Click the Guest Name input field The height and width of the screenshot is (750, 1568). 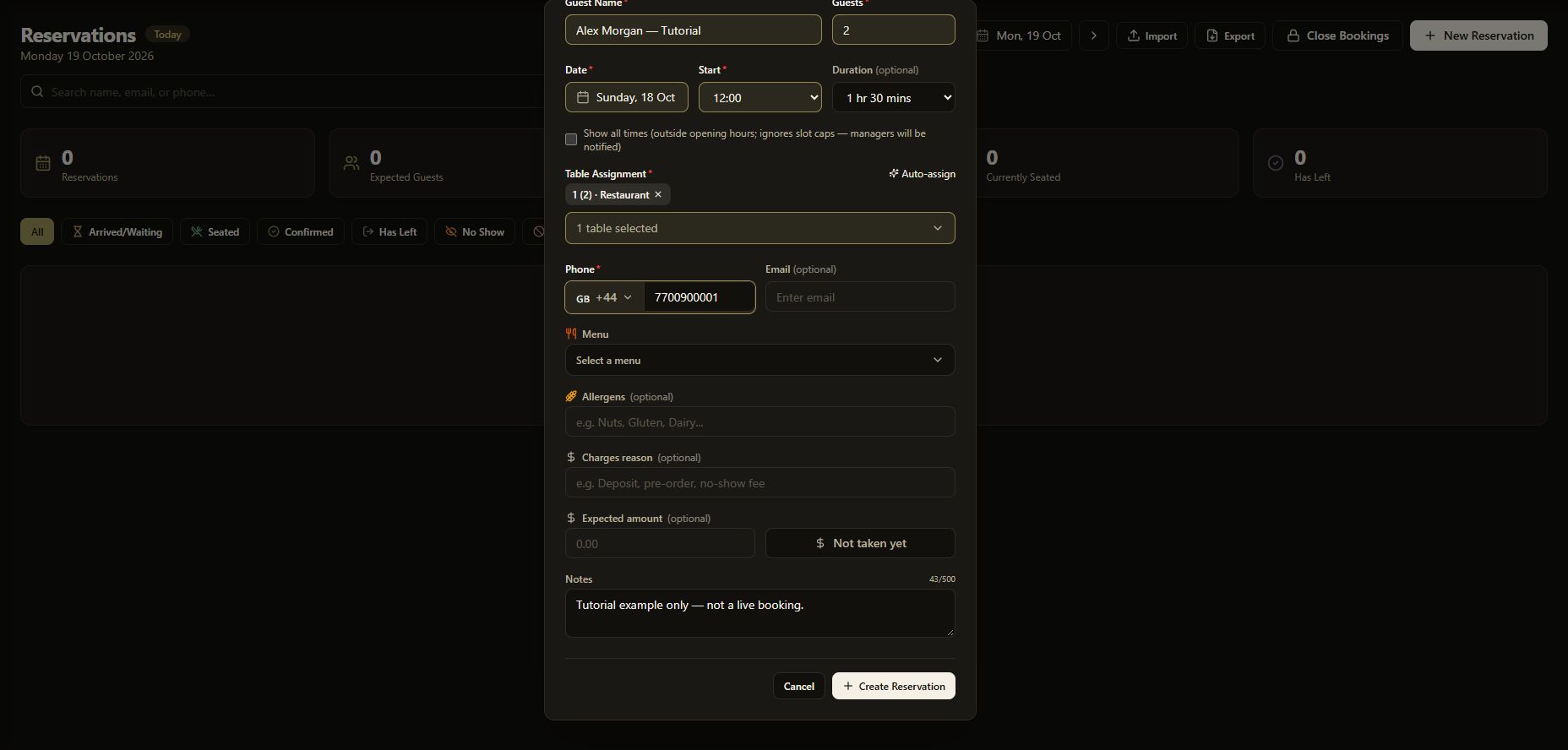(x=694, y=30)
